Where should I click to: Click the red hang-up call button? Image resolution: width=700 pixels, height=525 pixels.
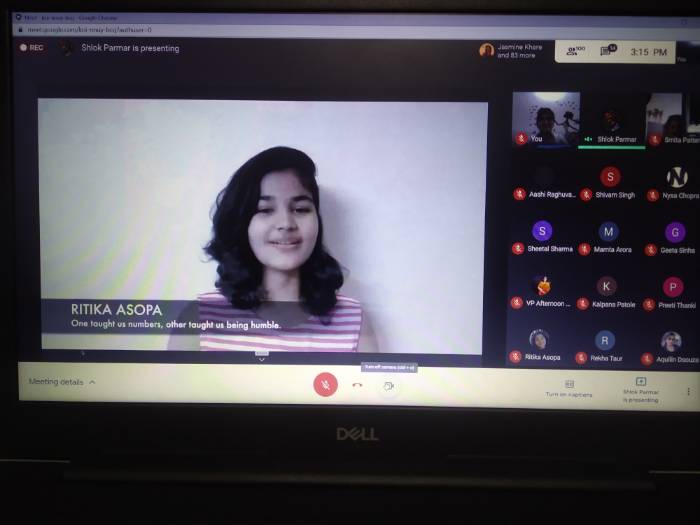click(x=357, y=385)
